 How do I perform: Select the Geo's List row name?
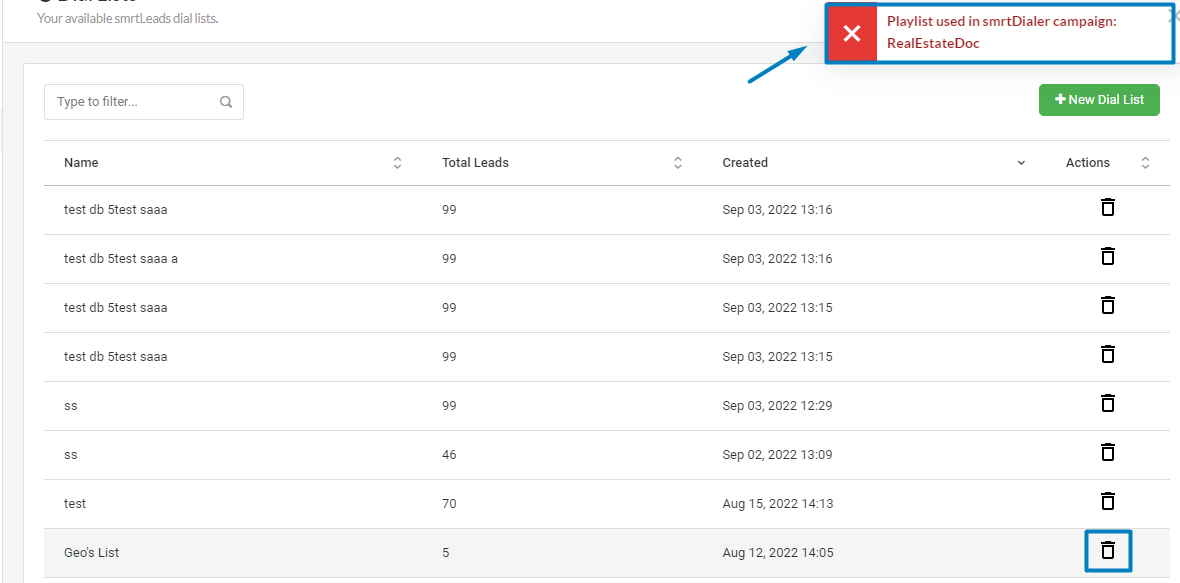pos(91,552)
